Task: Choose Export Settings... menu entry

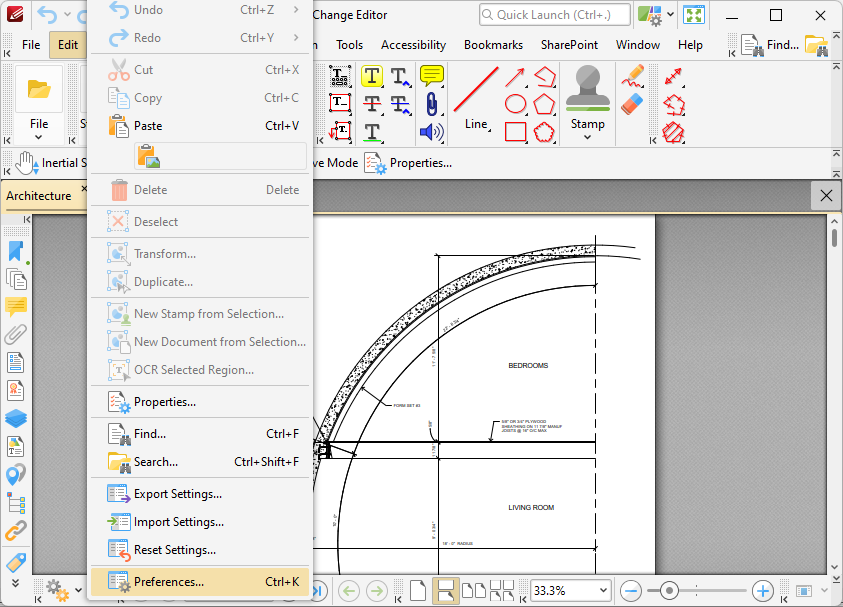Action: (200, 494)
